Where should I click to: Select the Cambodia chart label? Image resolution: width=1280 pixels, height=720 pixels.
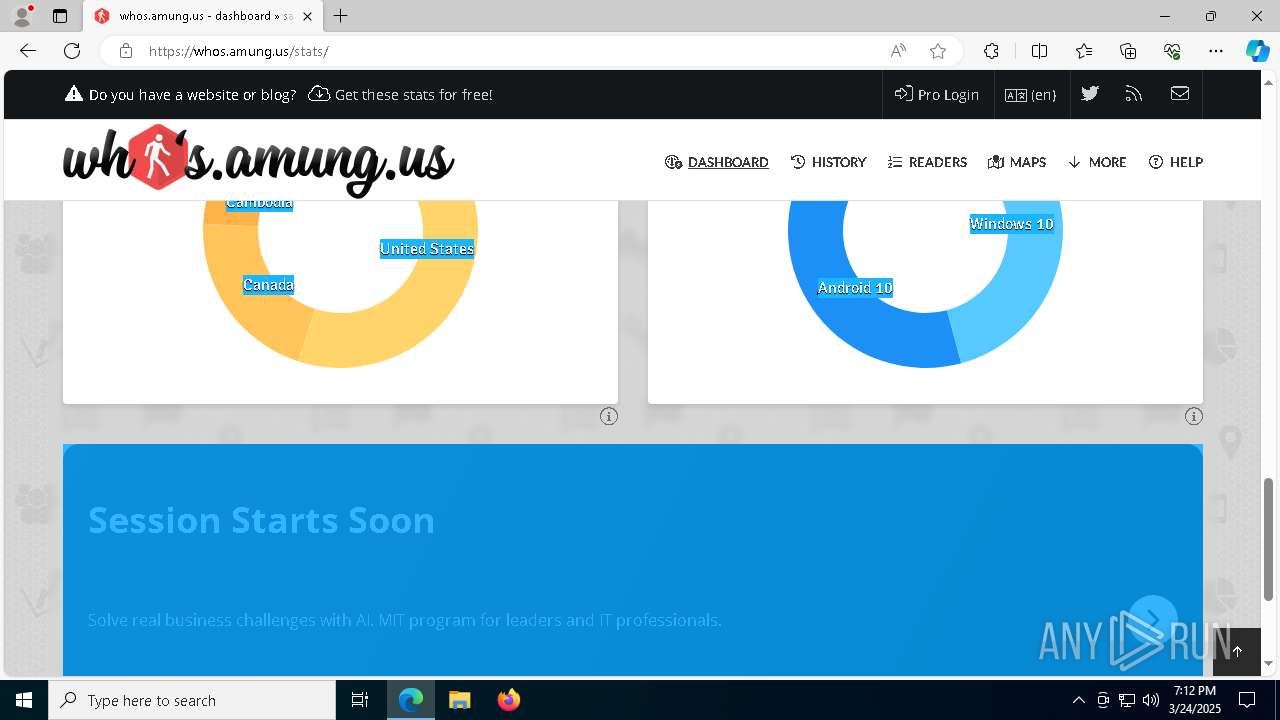[259, 204]
